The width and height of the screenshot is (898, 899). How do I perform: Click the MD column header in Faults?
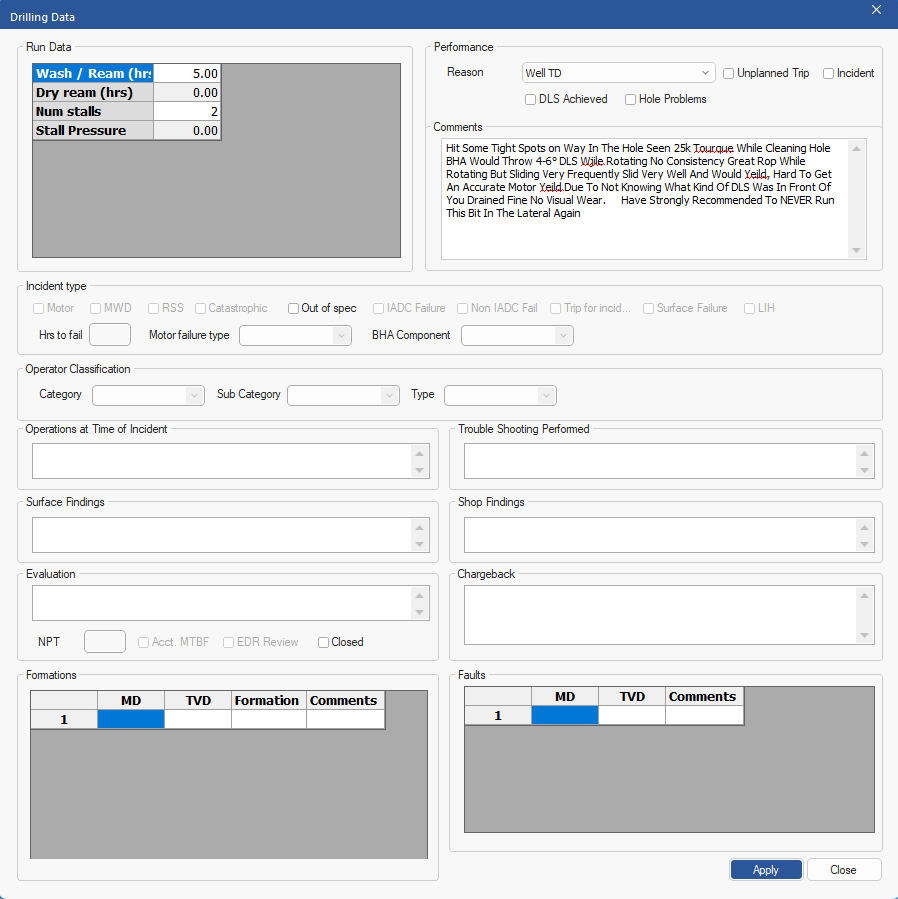(565, 697)
